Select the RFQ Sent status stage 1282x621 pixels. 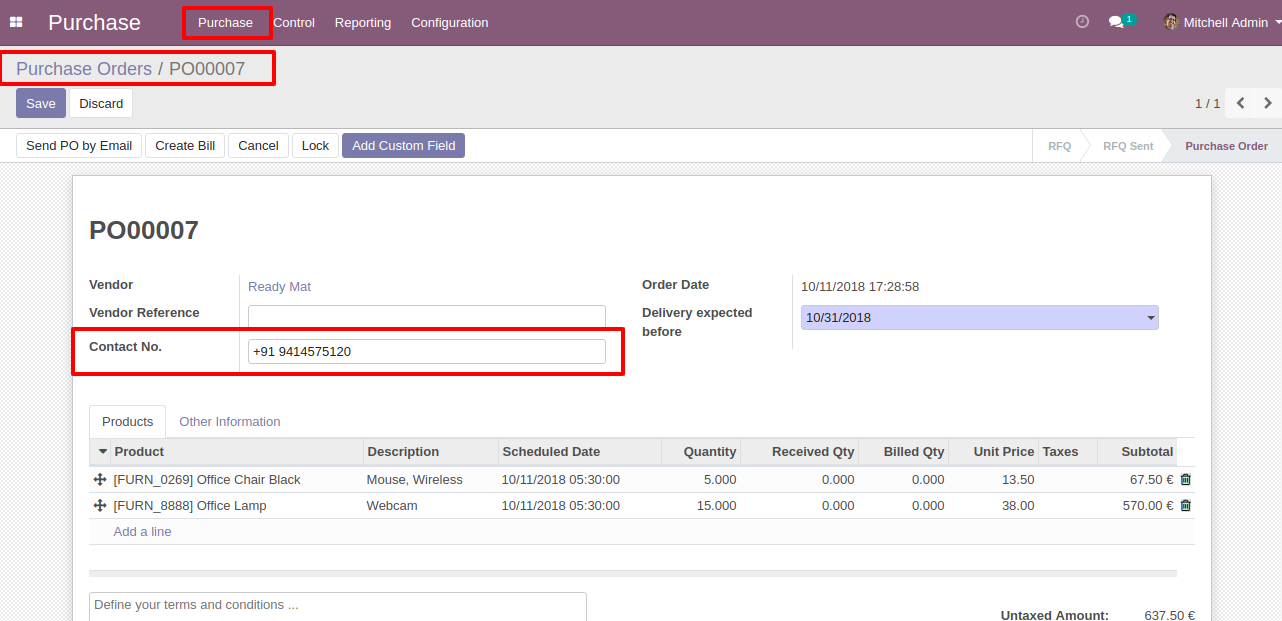click(1128, 146)
